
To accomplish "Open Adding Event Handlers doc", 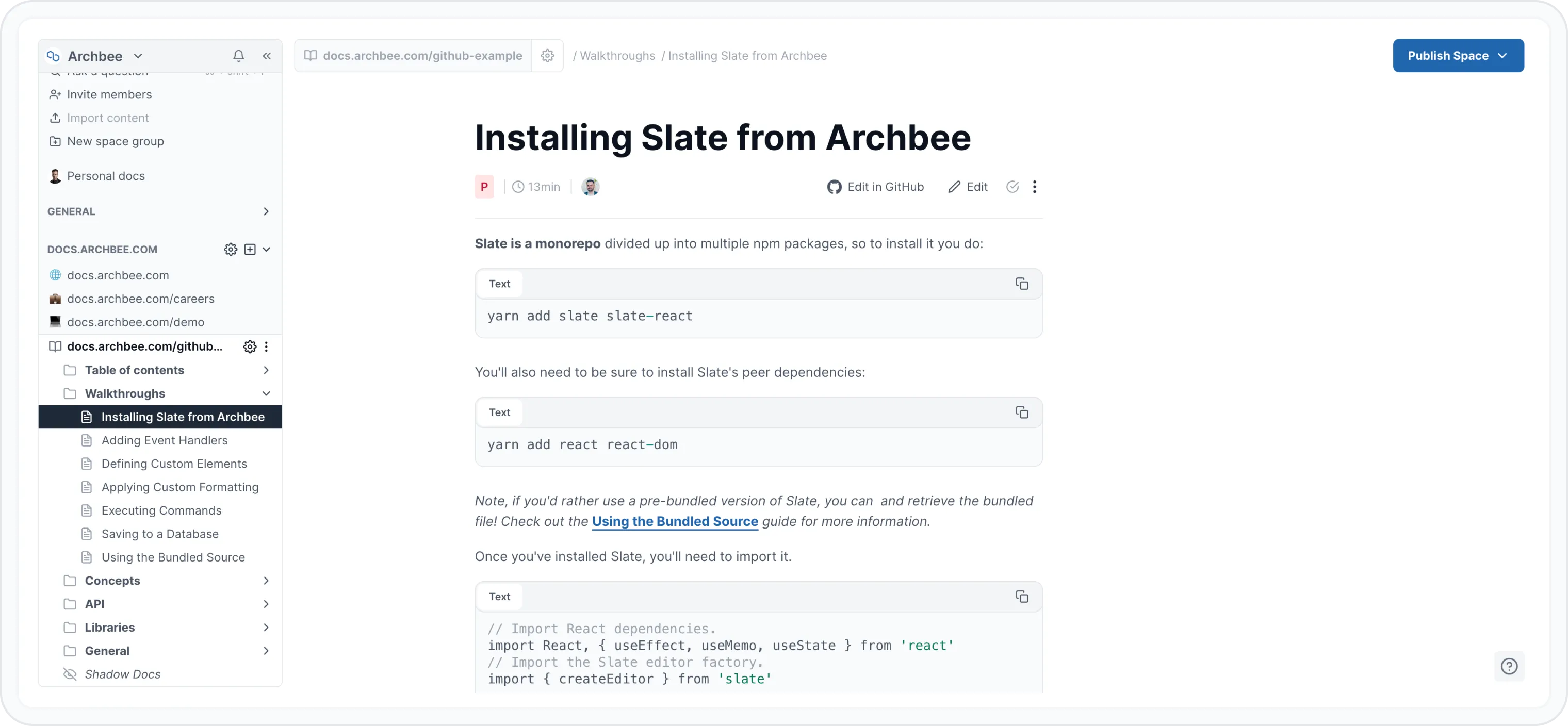I will [x=165, y=440].
